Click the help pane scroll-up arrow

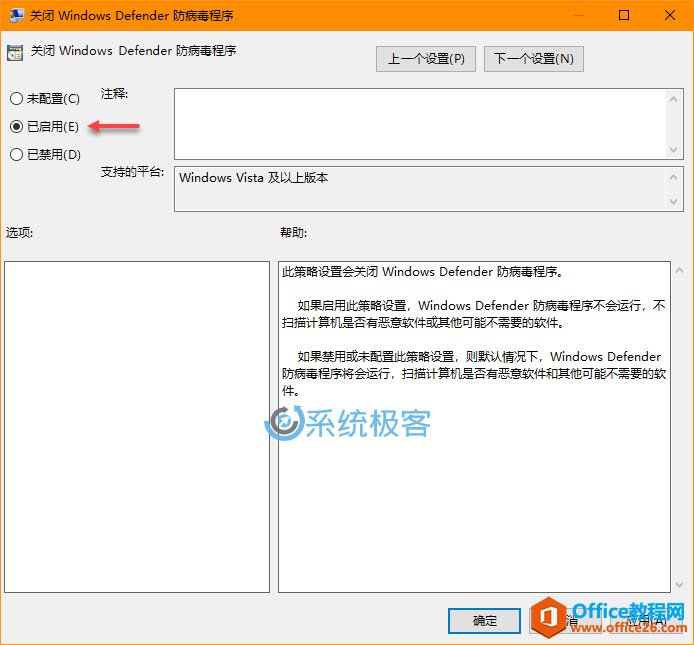679,270
